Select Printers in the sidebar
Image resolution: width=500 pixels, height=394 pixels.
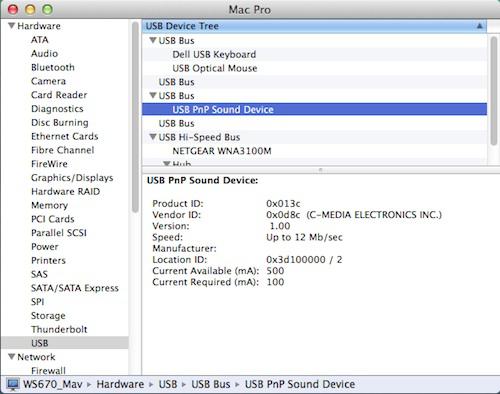48,260
